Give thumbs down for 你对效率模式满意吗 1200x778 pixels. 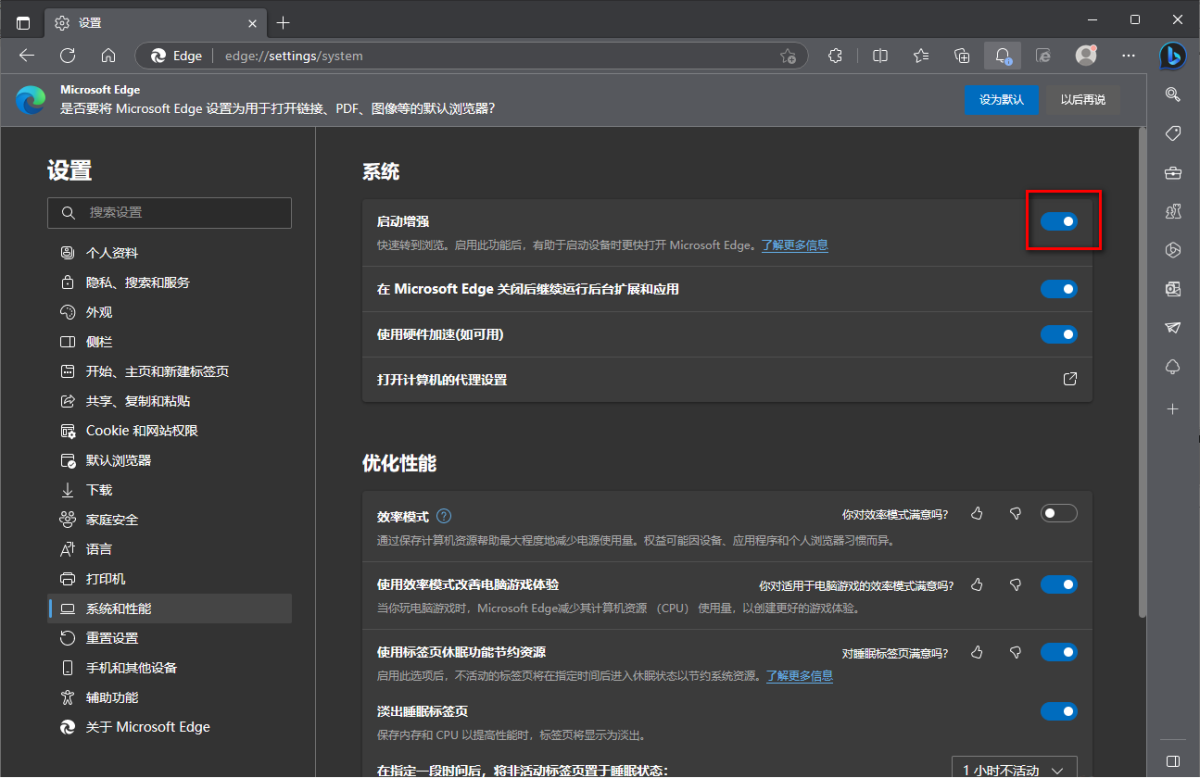(x=1015, y=513)
